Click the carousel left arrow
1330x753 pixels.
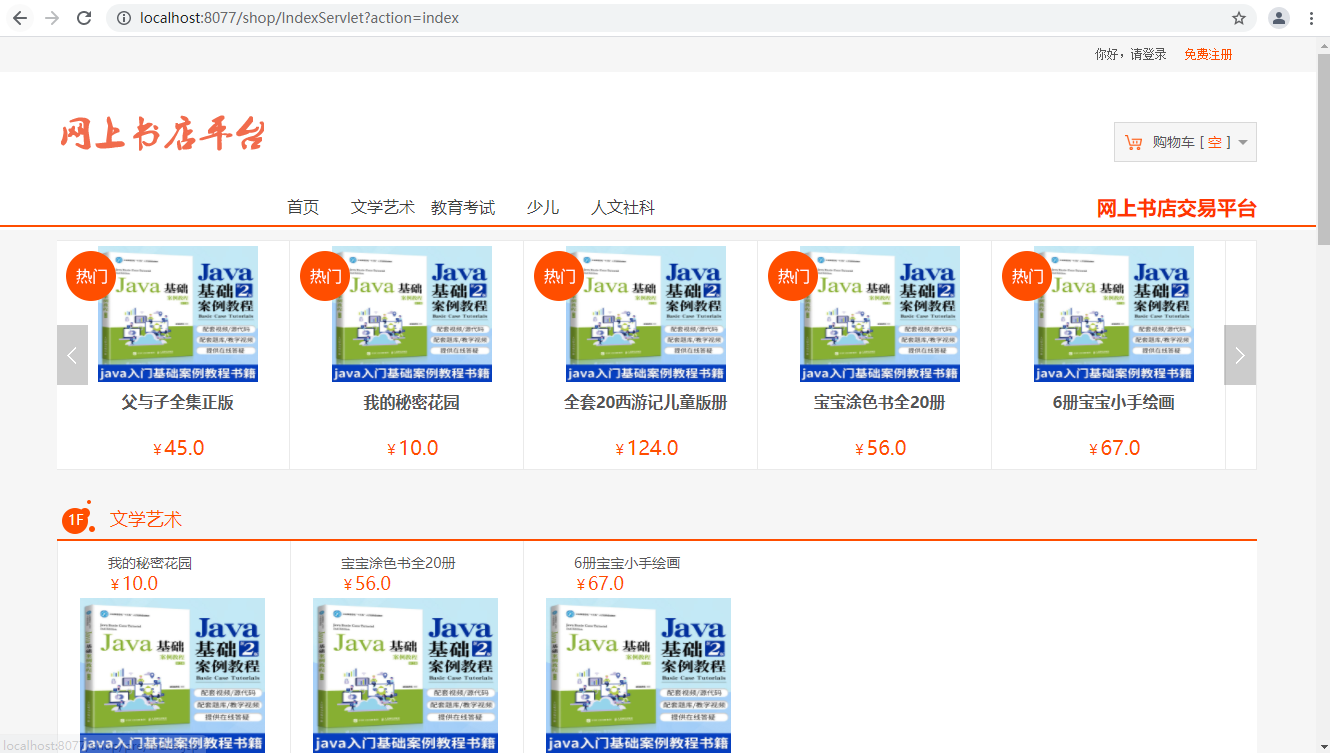point(72,355)
